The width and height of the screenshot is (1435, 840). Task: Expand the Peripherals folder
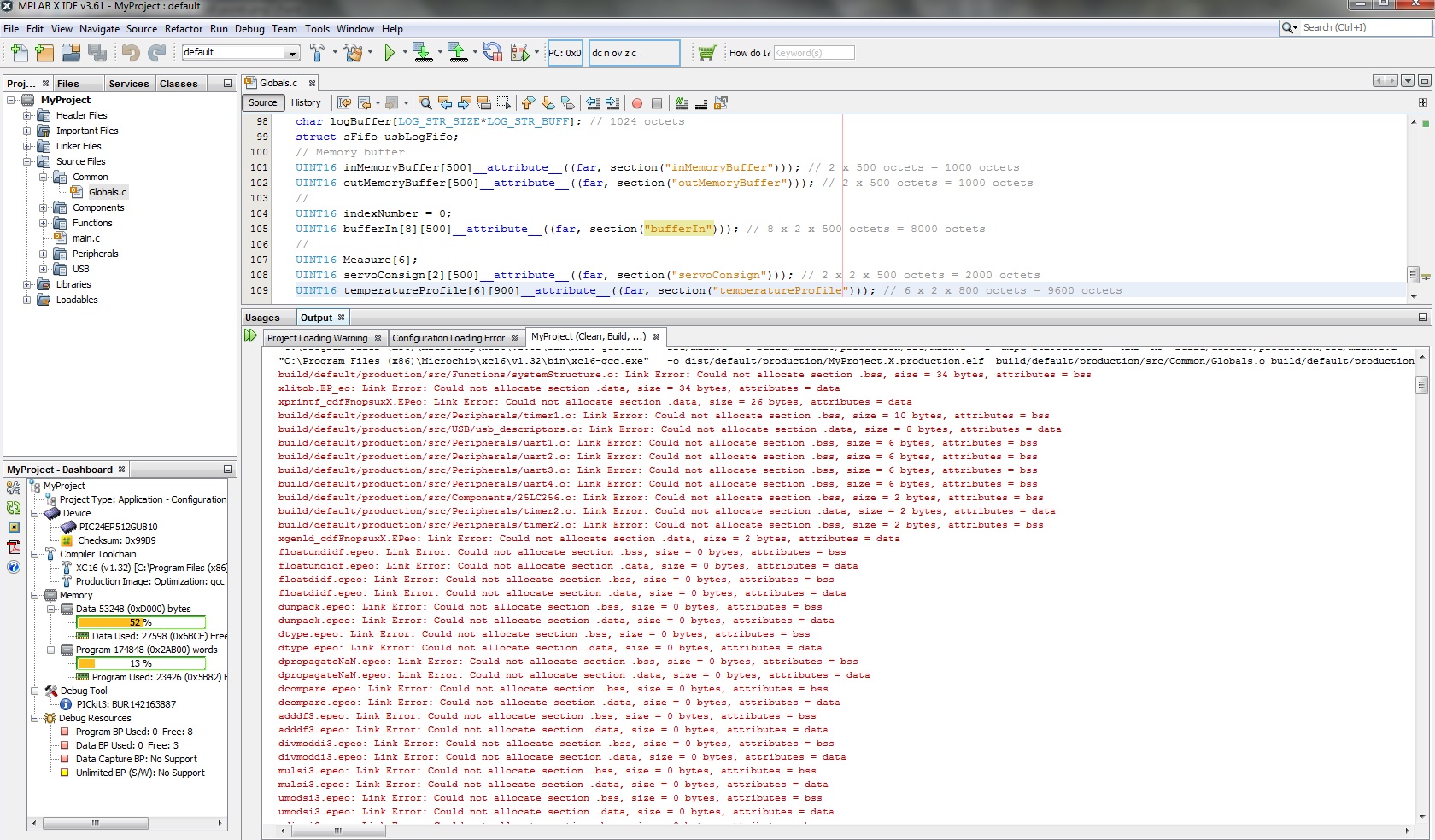[43, 254]
